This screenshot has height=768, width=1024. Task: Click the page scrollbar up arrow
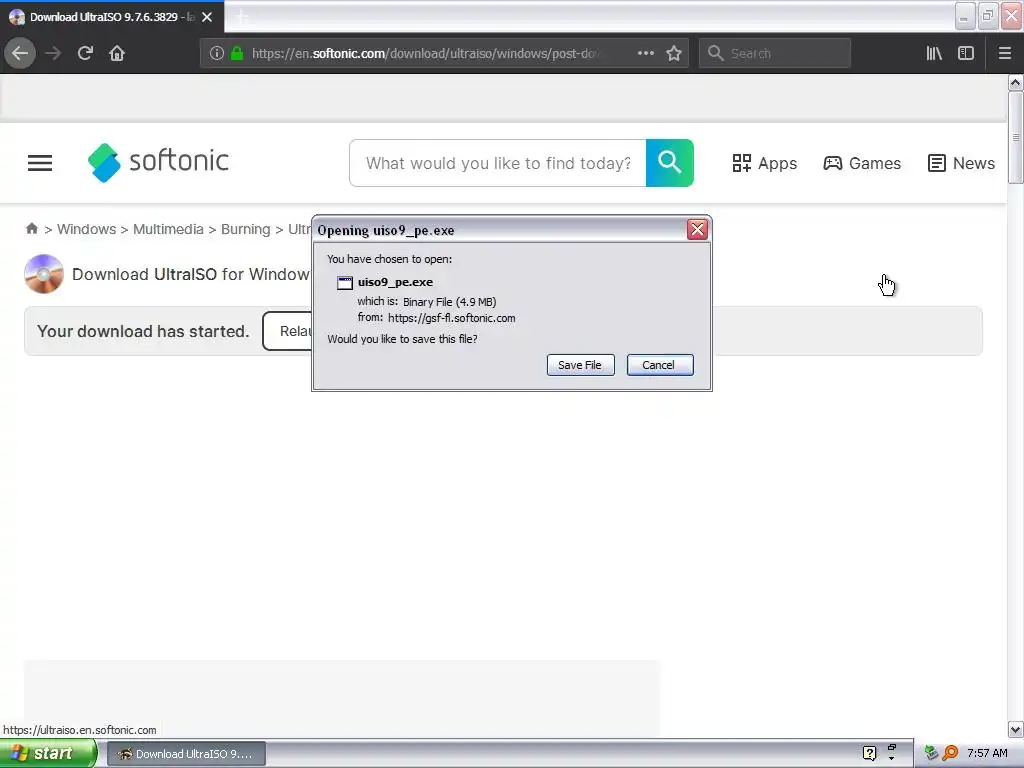1015,82
